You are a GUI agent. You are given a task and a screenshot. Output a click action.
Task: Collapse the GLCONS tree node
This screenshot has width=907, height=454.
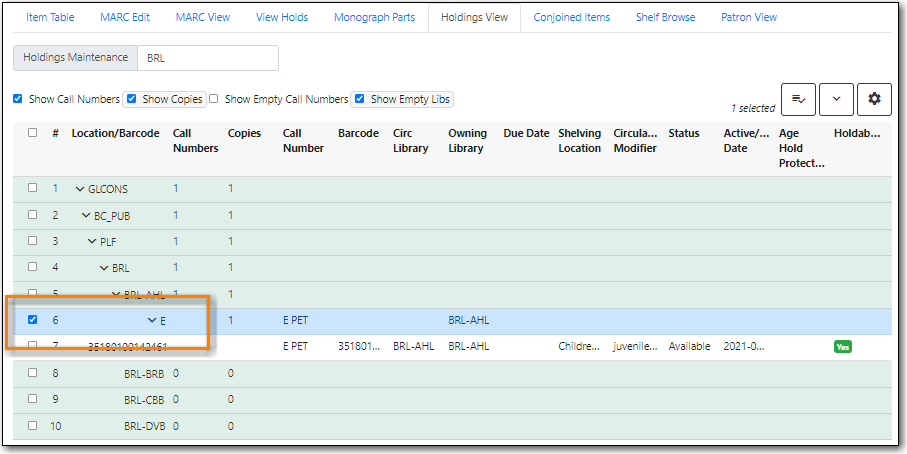(80, 189)
